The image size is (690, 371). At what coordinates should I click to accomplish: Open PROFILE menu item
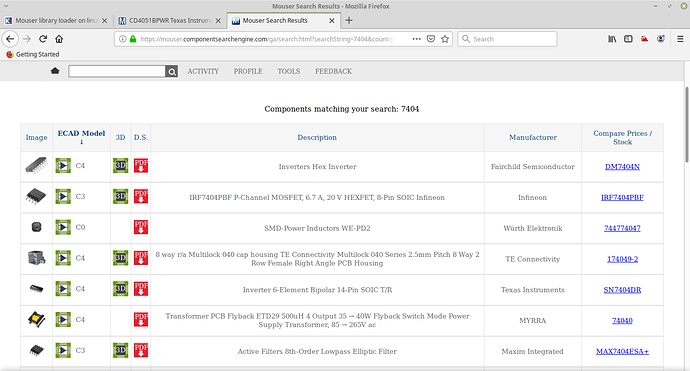click(x=248, y=71)
